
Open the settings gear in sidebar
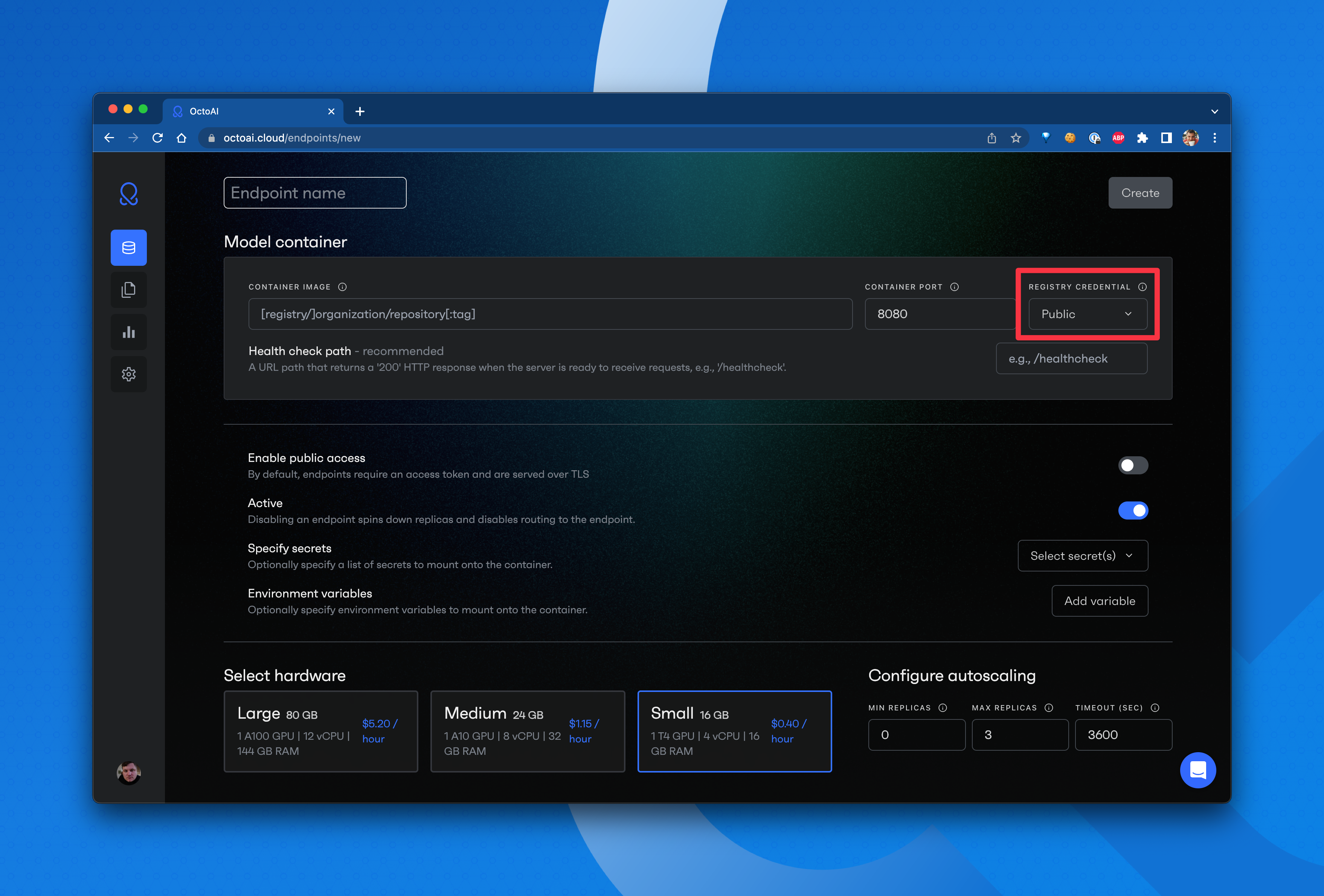(x=128, y=374)
